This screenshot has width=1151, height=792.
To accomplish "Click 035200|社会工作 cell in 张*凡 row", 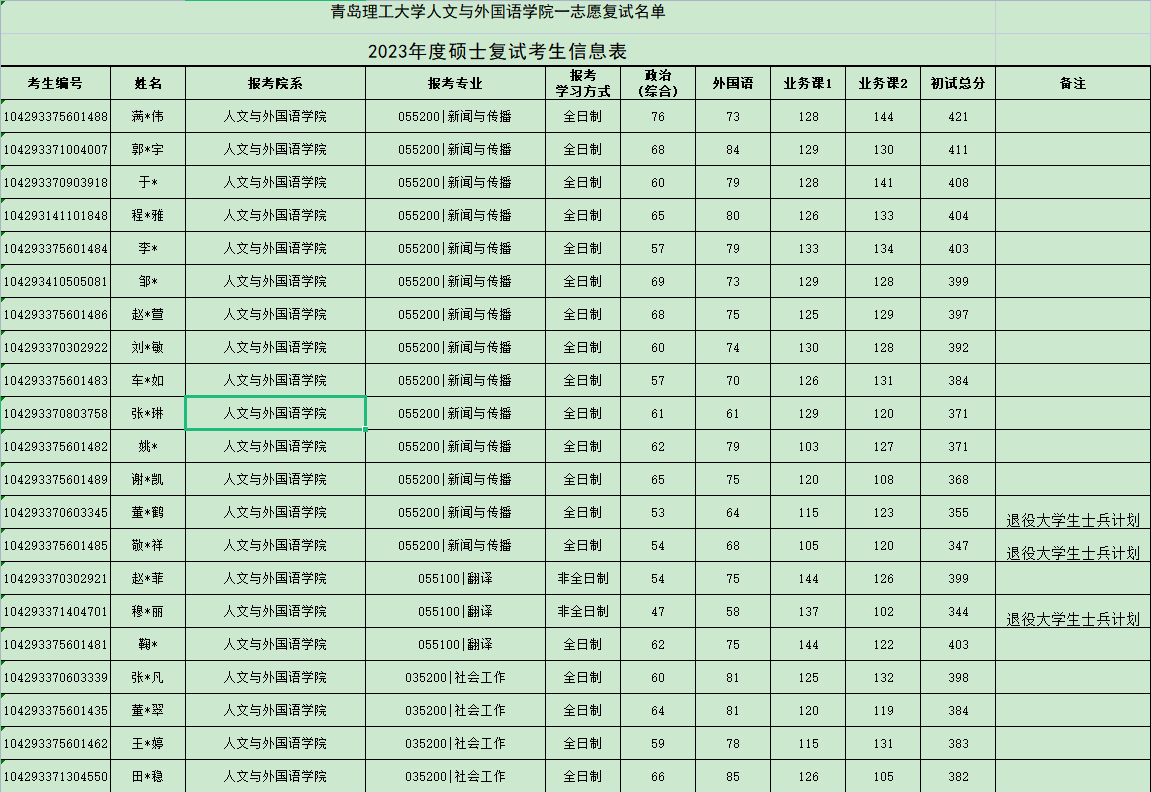I will (x=455, y=677).
